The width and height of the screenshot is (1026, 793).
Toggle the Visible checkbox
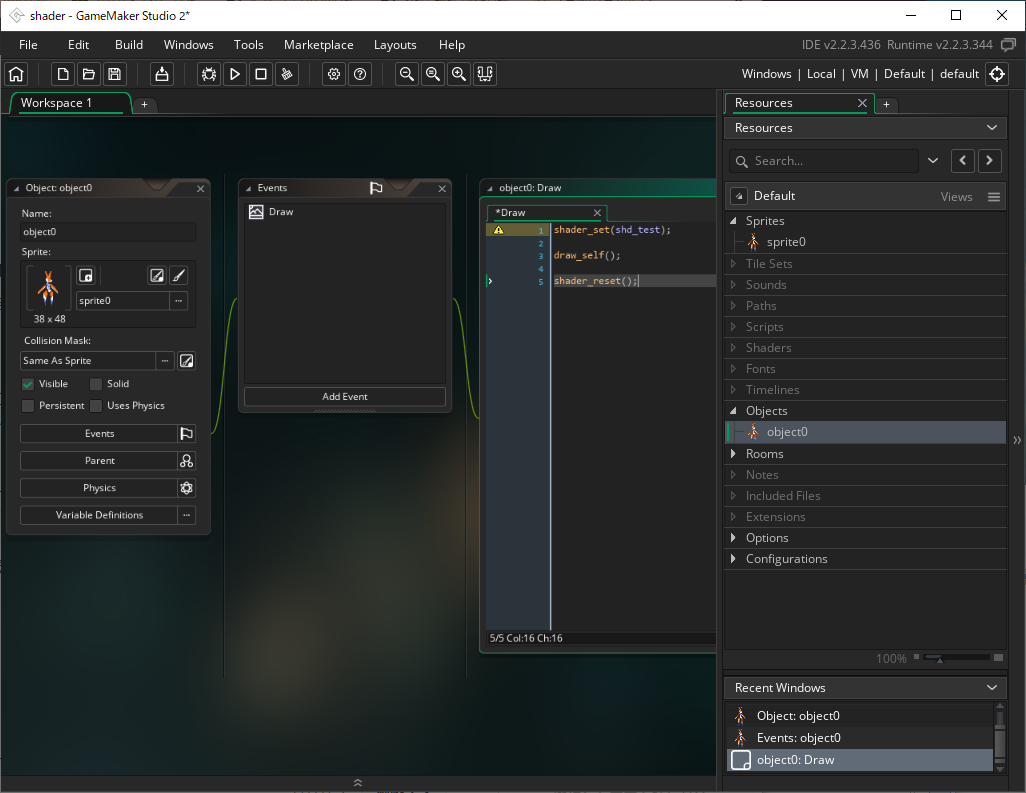point(27,384)
